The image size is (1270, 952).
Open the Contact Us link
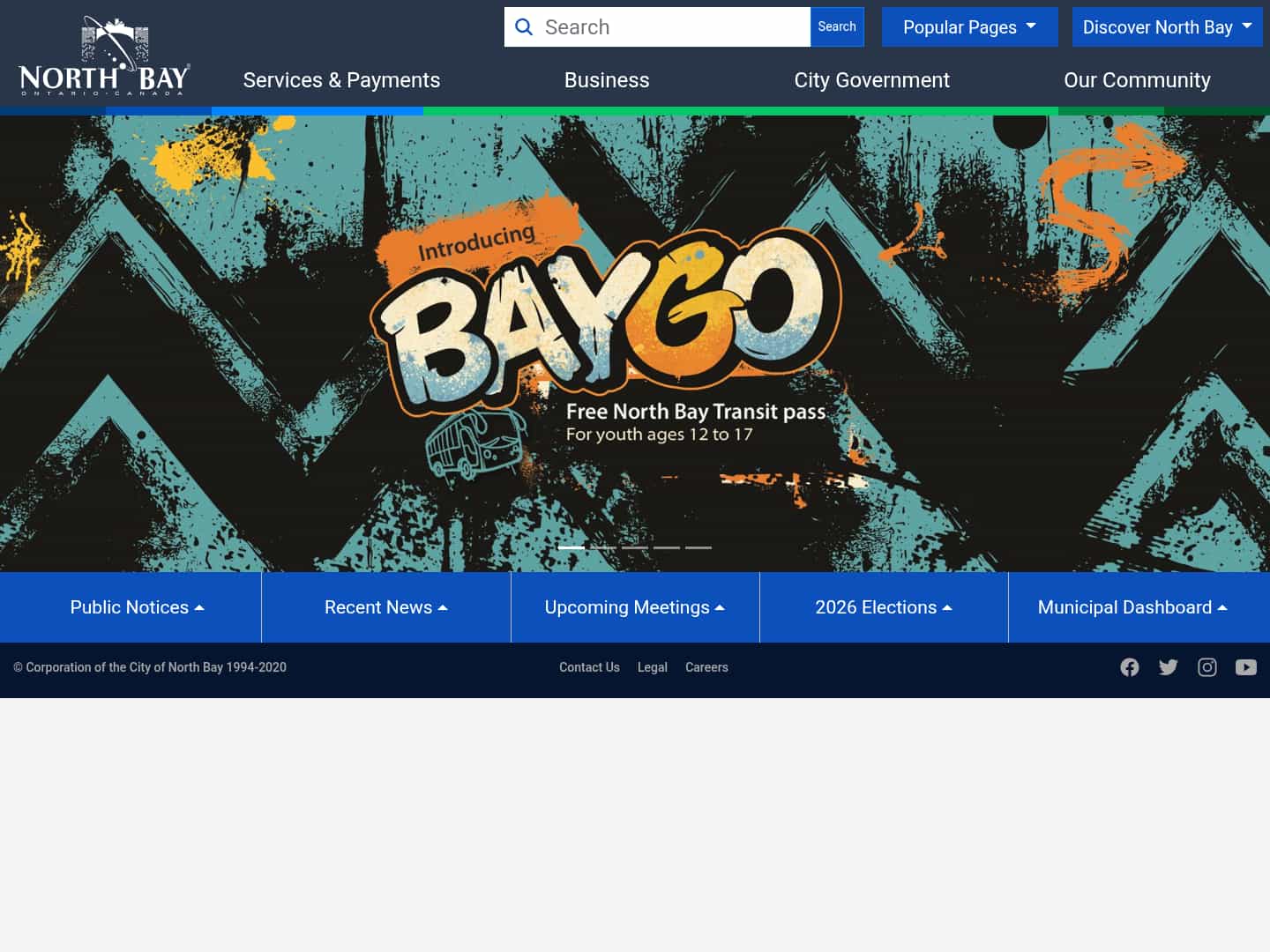[x=589, y=667]
